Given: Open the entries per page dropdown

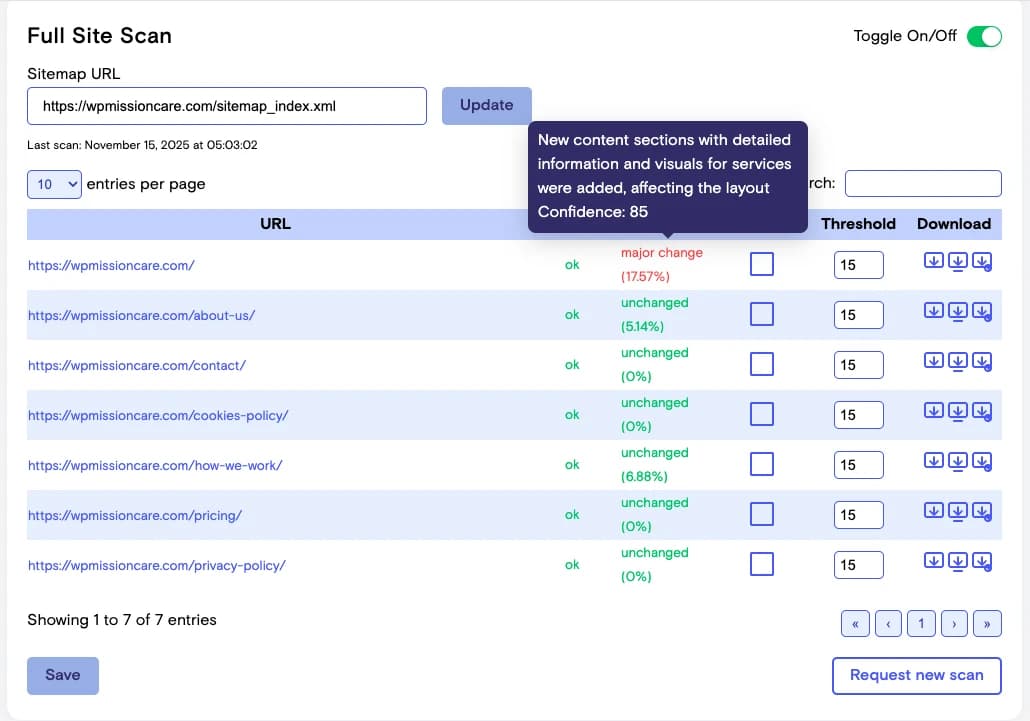Looking at the screenshot, I should click(x=53, y=184).
